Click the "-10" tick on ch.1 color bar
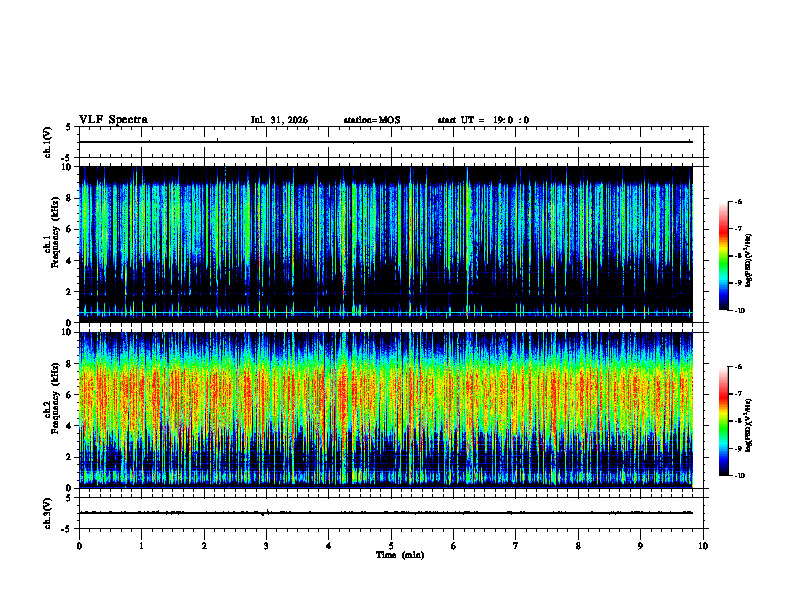The height and width of the screenshot is (612, 792). [740, 311]
